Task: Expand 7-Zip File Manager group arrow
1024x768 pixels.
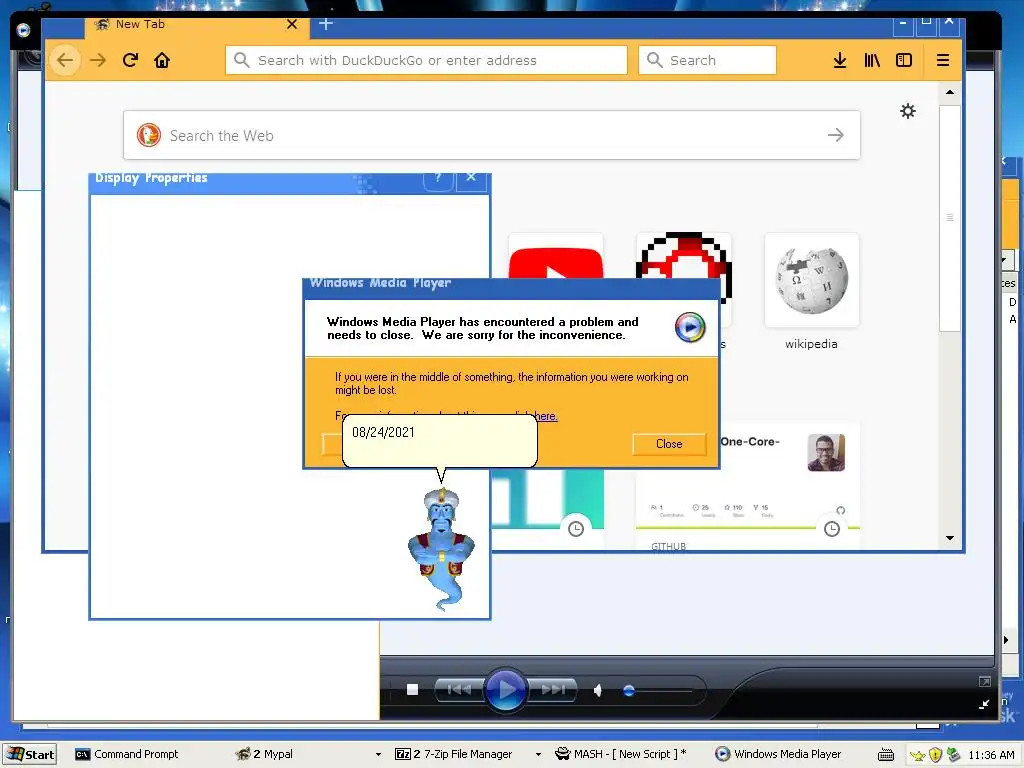Action: pos(538,754)
